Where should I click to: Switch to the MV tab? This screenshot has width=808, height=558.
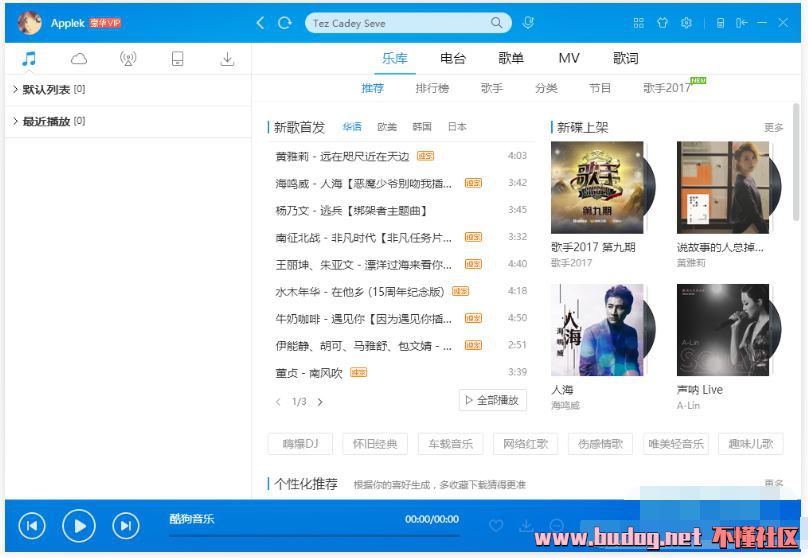click(x=569, y=58)
